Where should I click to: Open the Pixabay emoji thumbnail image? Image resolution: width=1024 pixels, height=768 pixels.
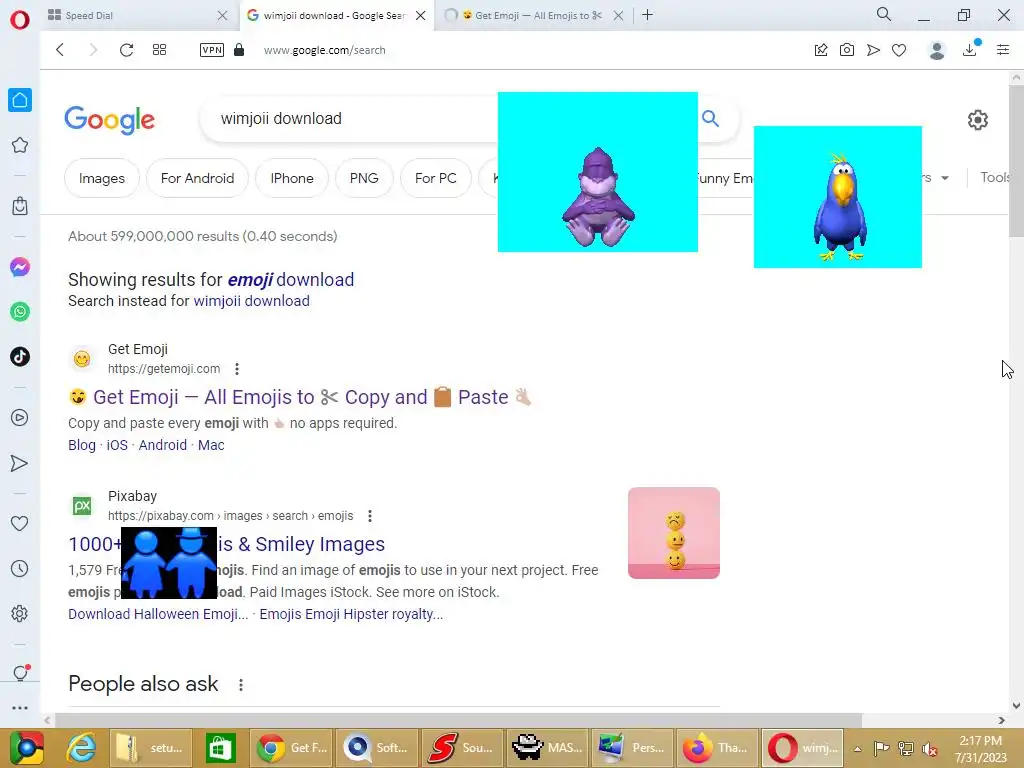(674, 533)
